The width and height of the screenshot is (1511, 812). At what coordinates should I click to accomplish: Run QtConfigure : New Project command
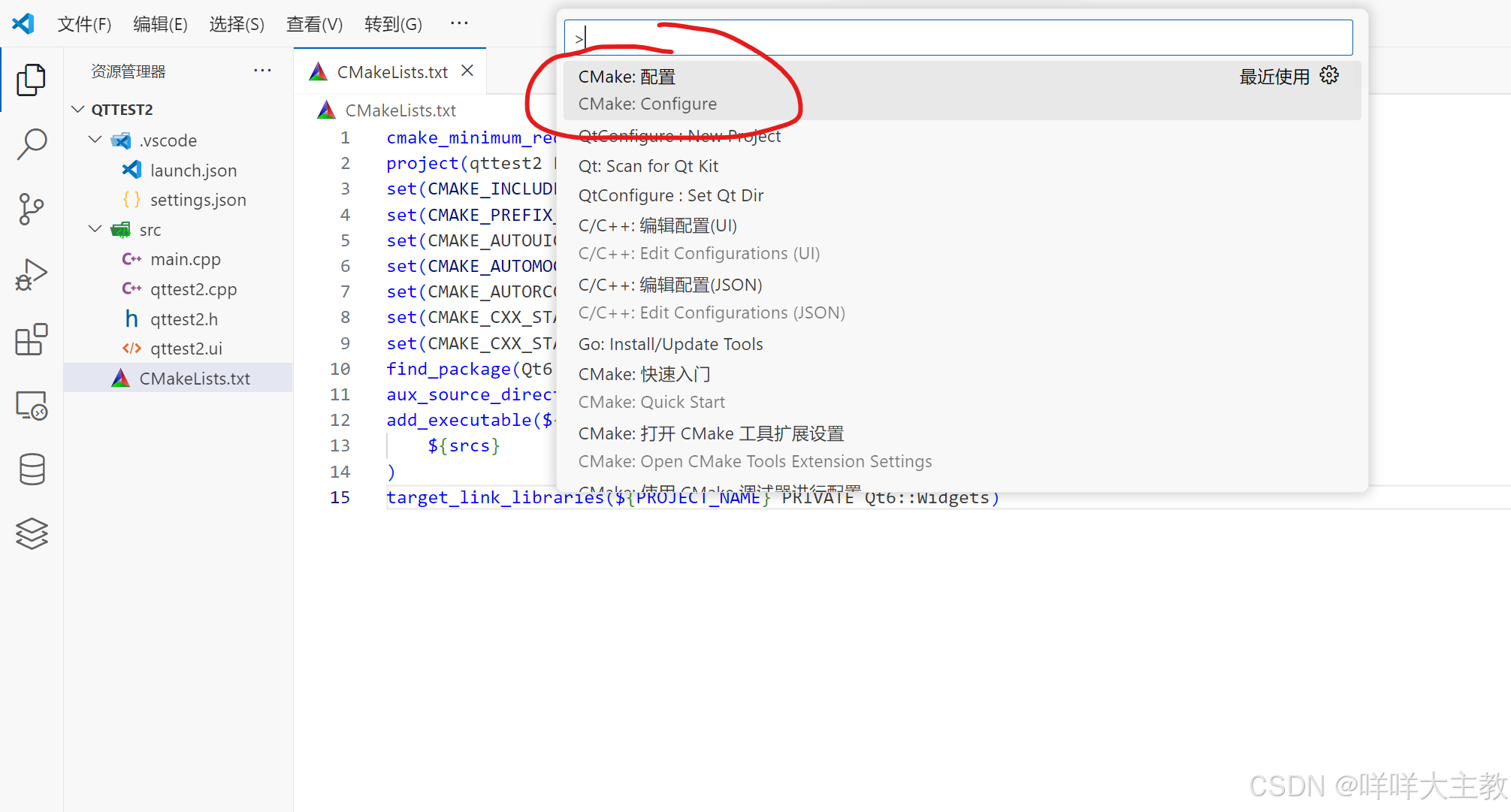[962, 136]
